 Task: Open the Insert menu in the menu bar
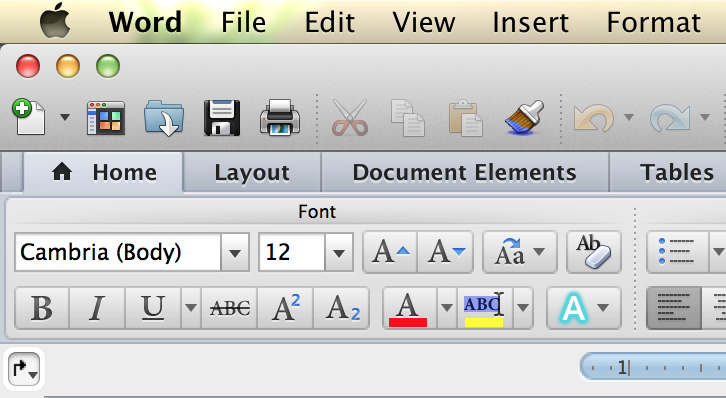[531, 22]
